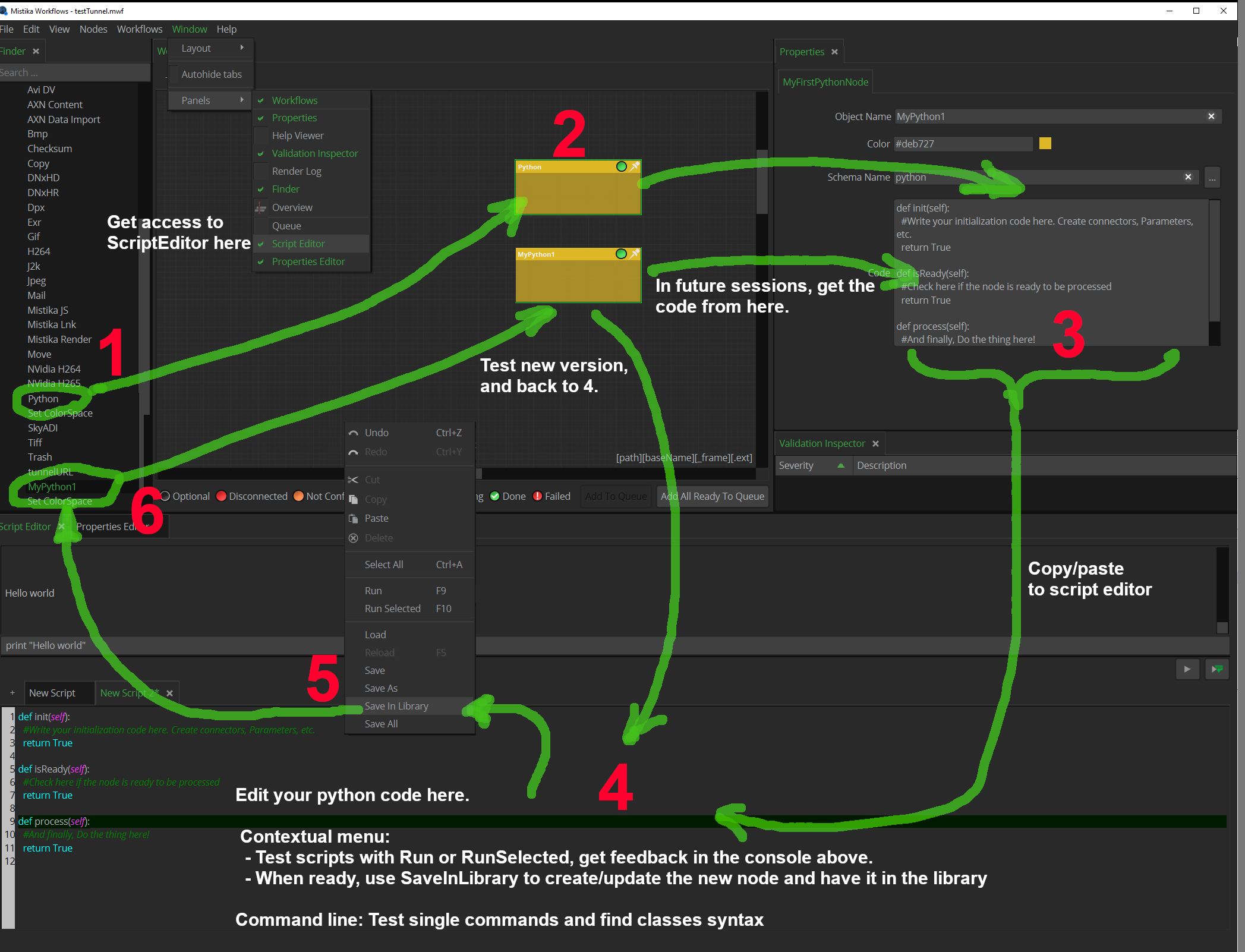Expand the Panels submenu

tap(211, 100)
